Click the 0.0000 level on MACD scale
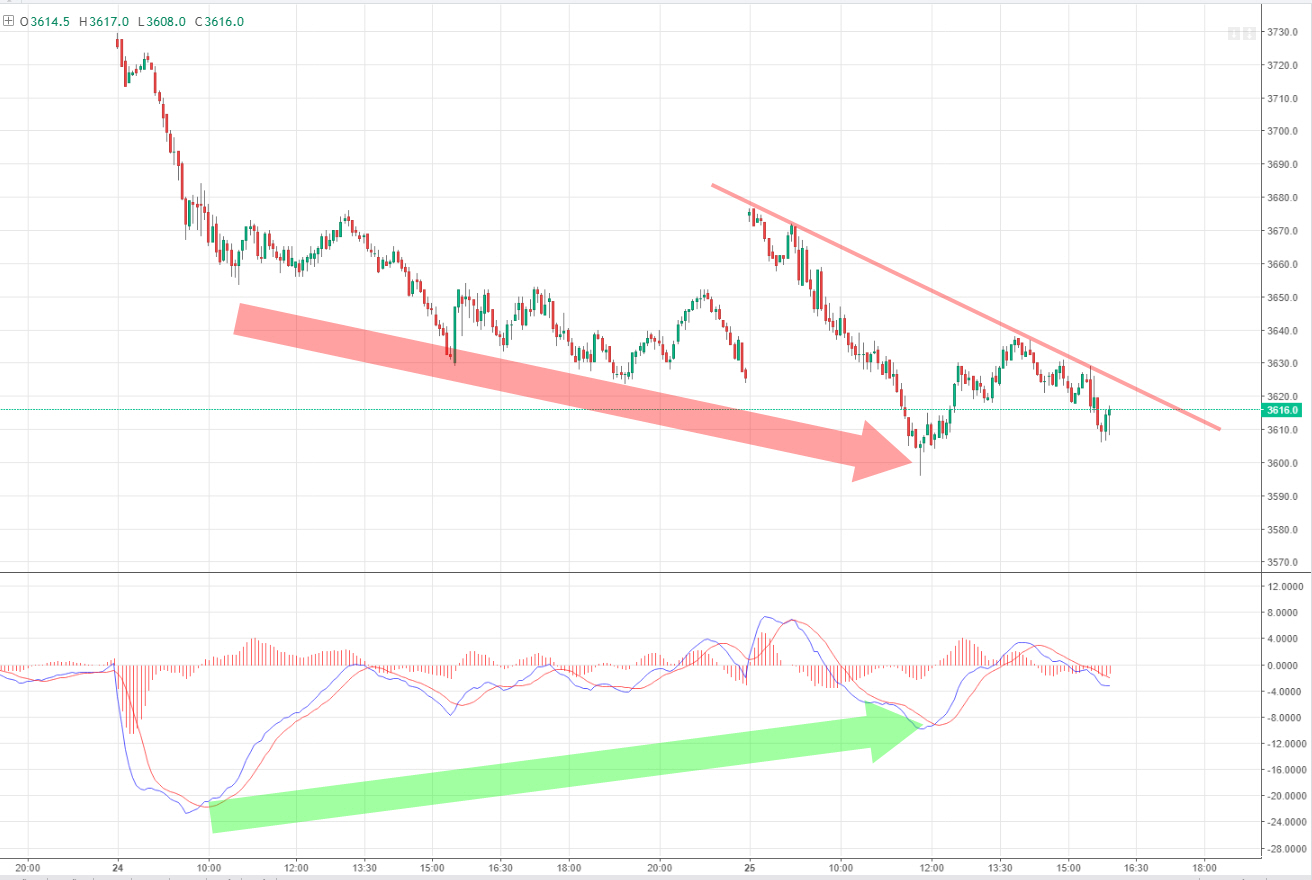The width and height of the screenshot is (1312, 880). click(1284, 665)
